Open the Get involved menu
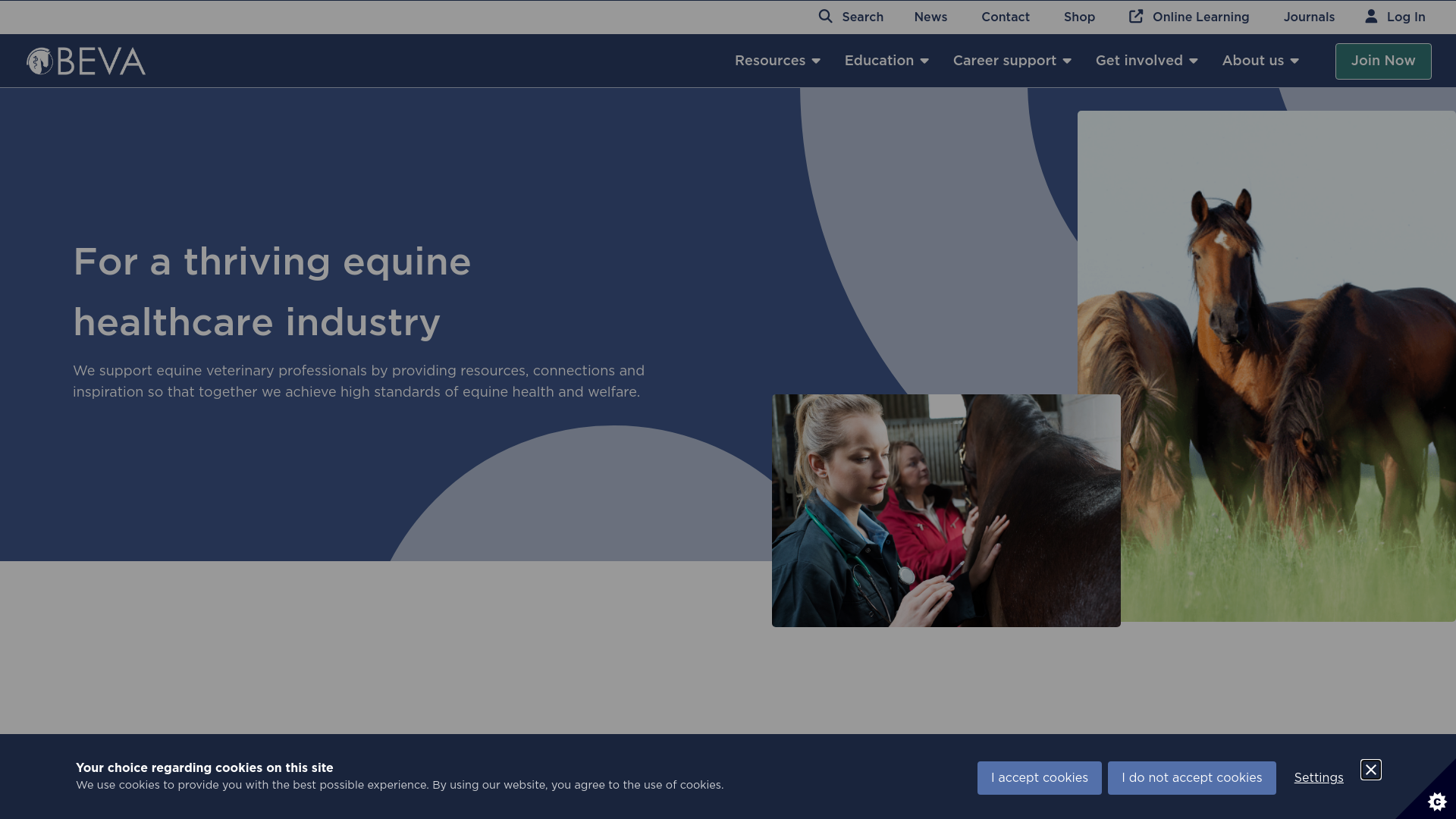This screenshot has width=1456, height=819. [1139, 61]
